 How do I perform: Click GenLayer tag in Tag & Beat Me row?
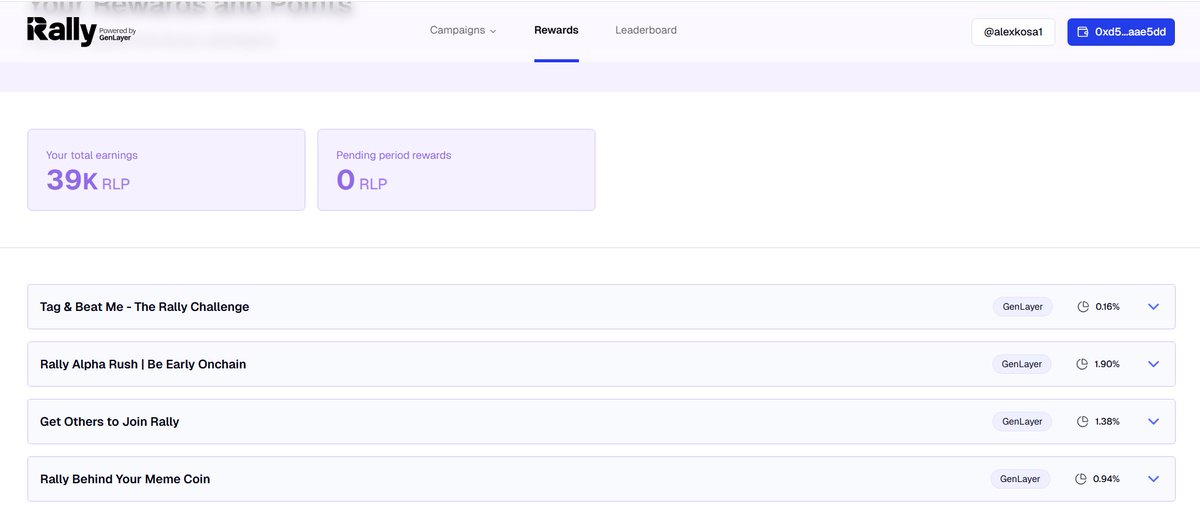pos(1023,307)
